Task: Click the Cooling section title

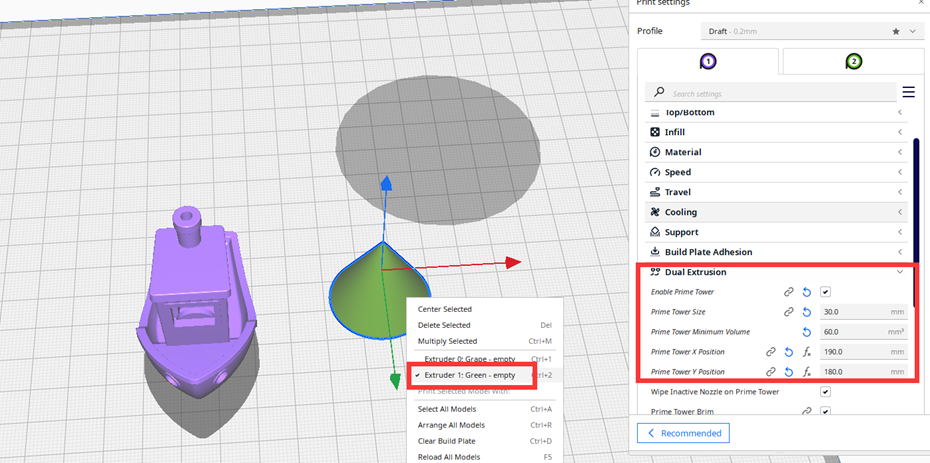Action: (681, 212)
